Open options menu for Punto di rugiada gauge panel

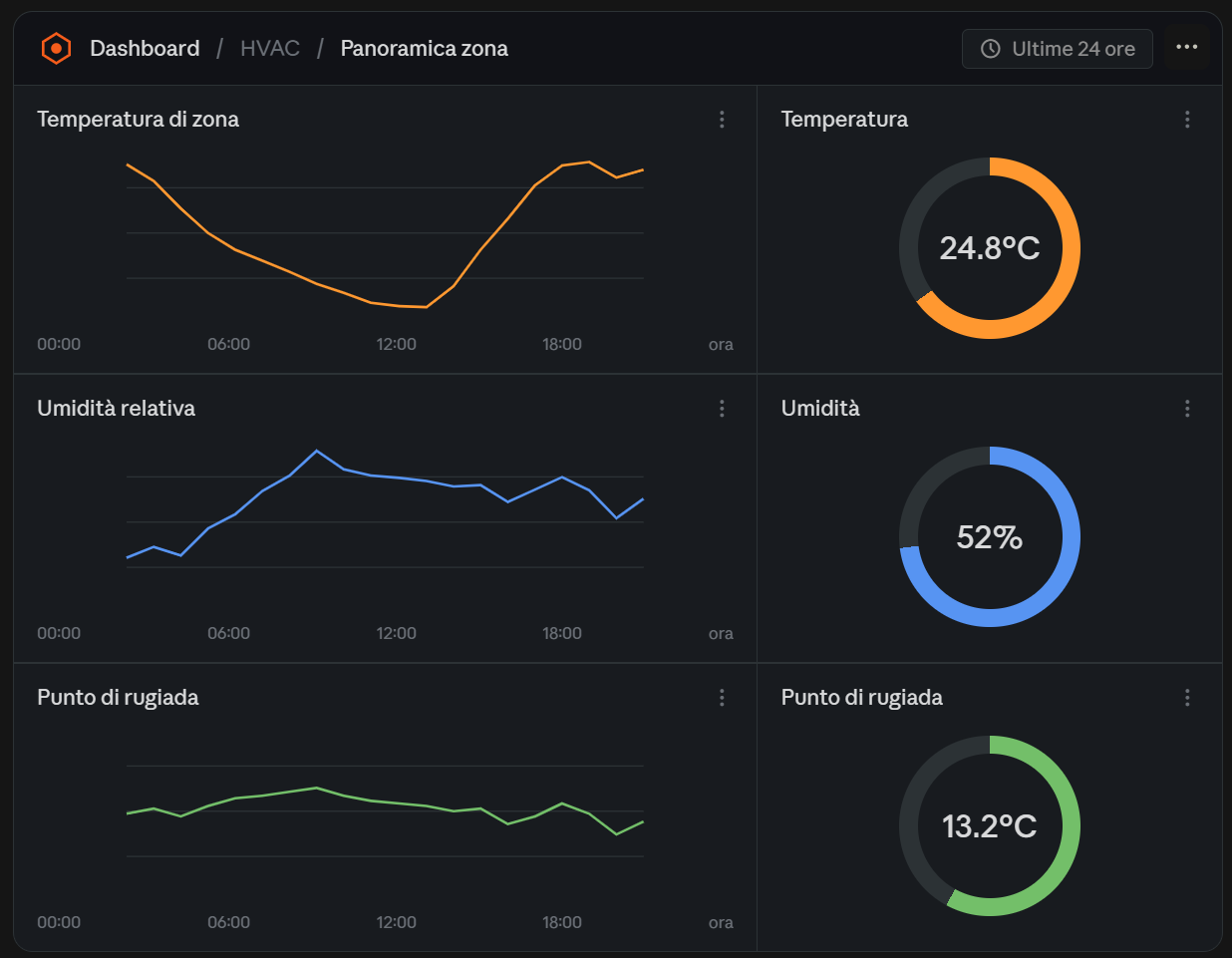tap(1187, 698)
